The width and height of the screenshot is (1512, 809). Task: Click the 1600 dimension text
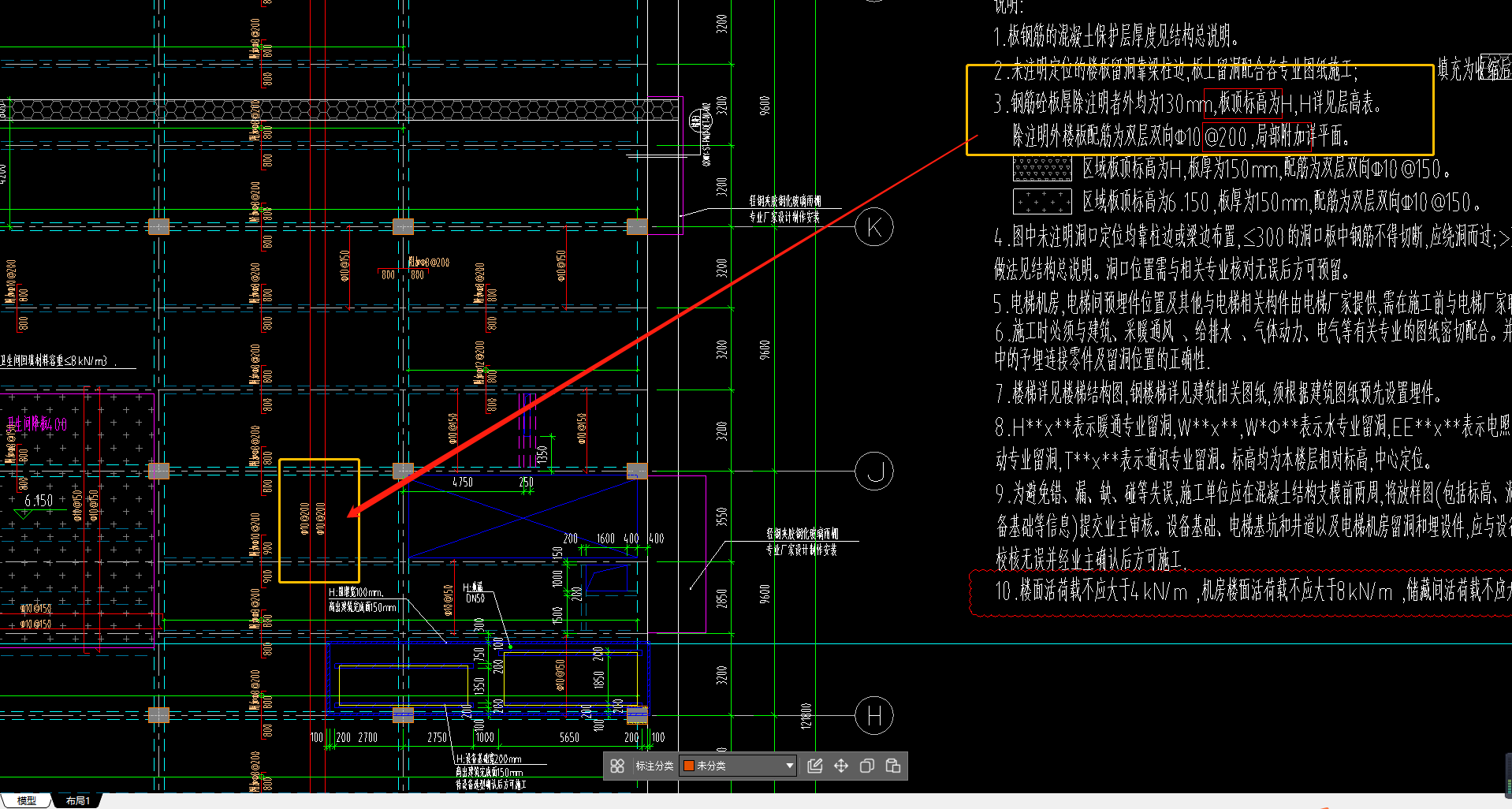(x=605, y=539)
